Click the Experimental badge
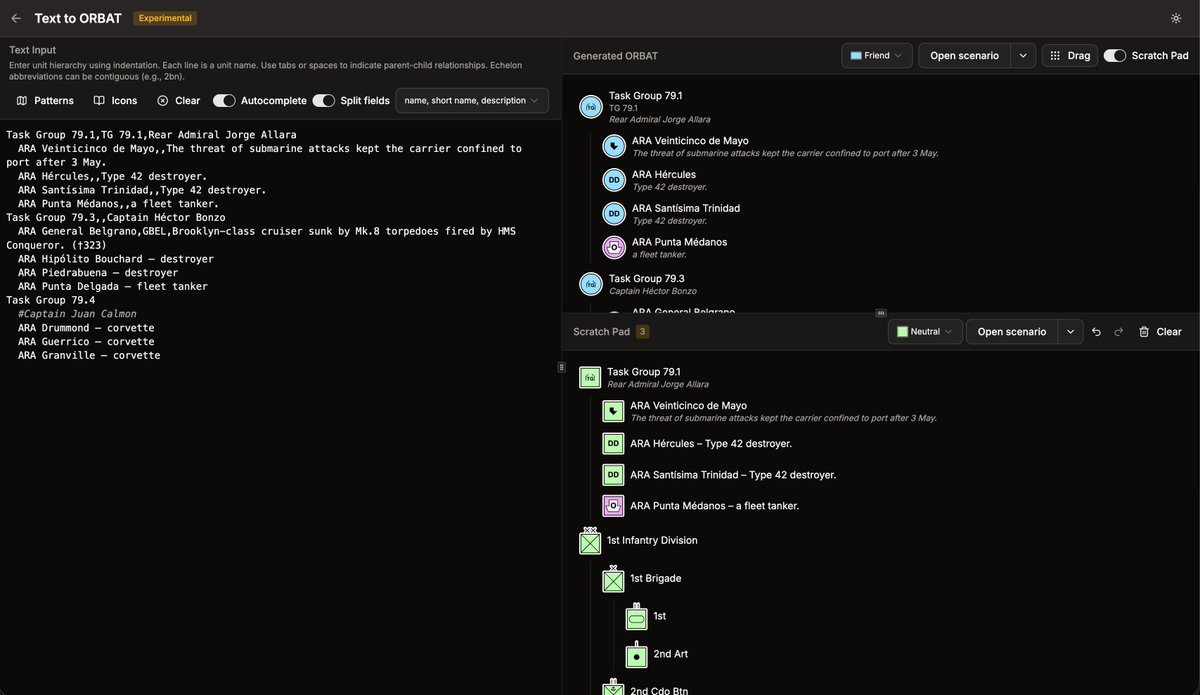This screenshot has width=1200, height=695. tap(165, 18)
